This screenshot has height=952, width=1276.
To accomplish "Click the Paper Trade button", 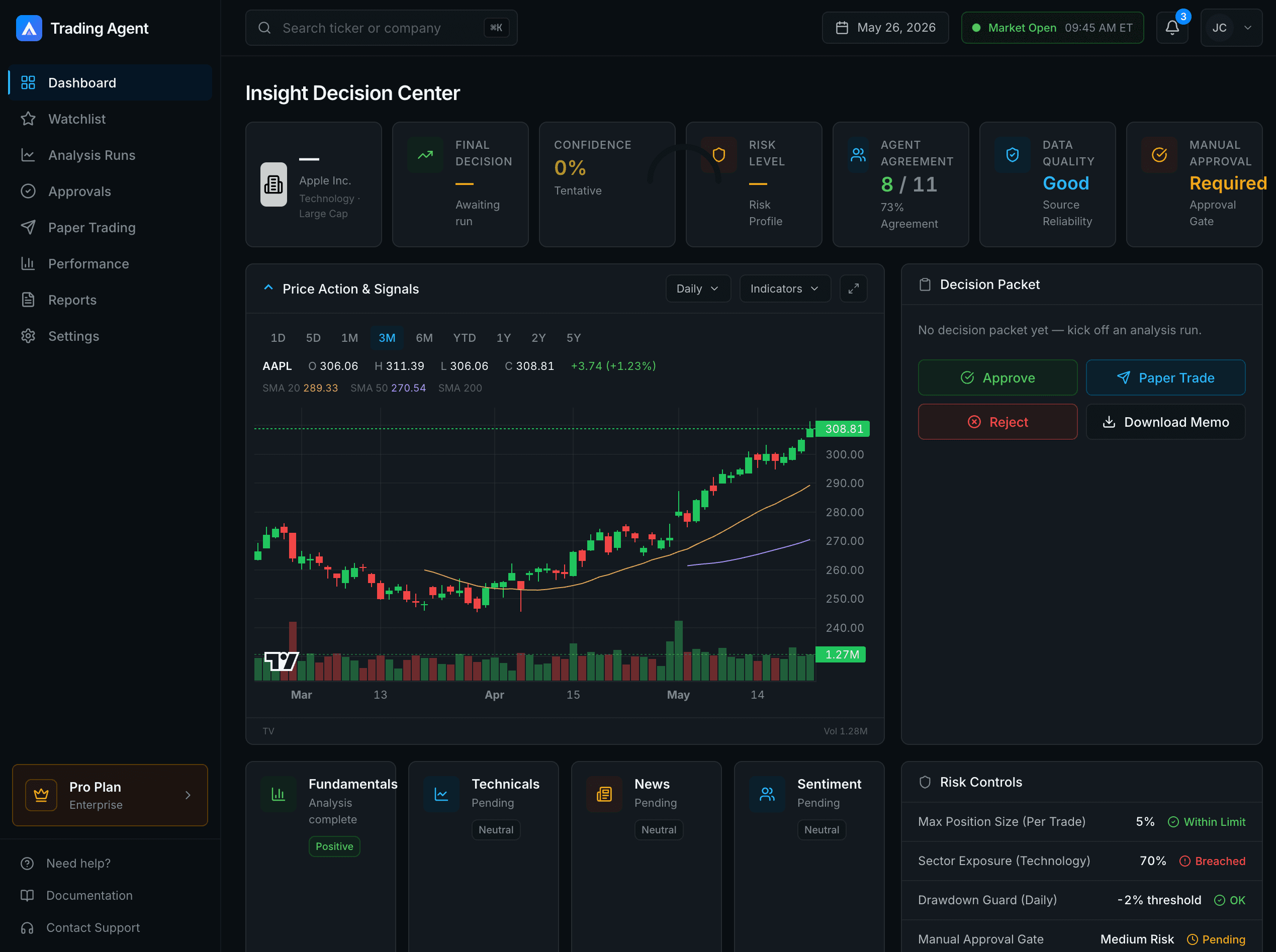I will [x=1165, y=377].
